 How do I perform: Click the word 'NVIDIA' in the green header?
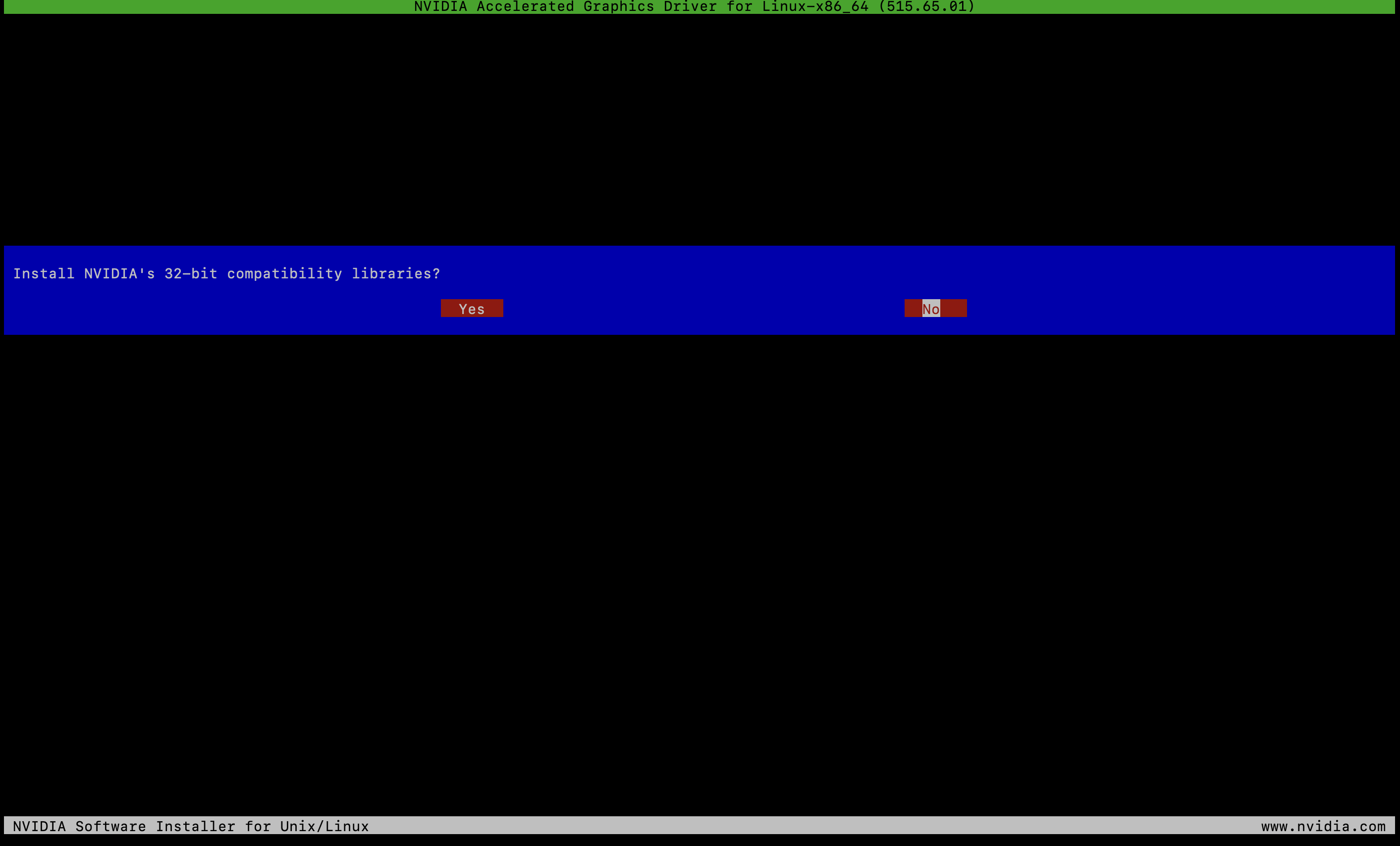tap(440, 7)
